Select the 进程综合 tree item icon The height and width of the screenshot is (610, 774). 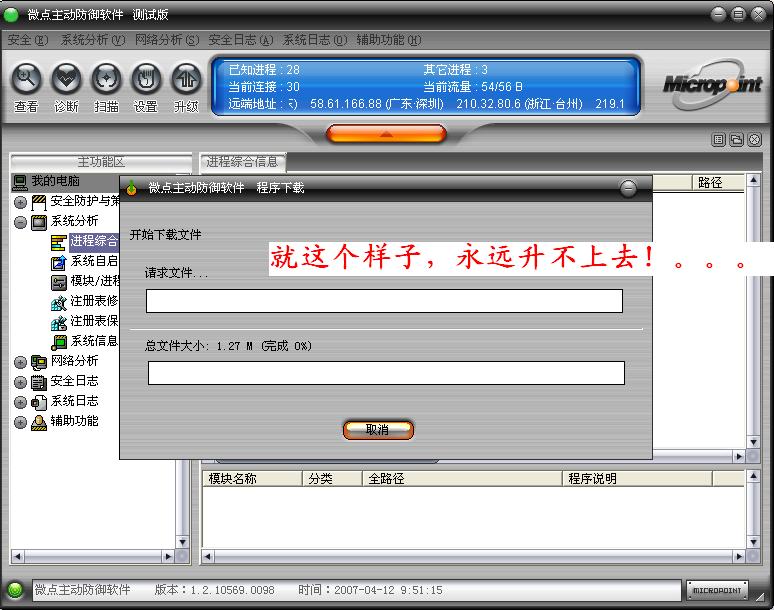click(x=59, y=242)
